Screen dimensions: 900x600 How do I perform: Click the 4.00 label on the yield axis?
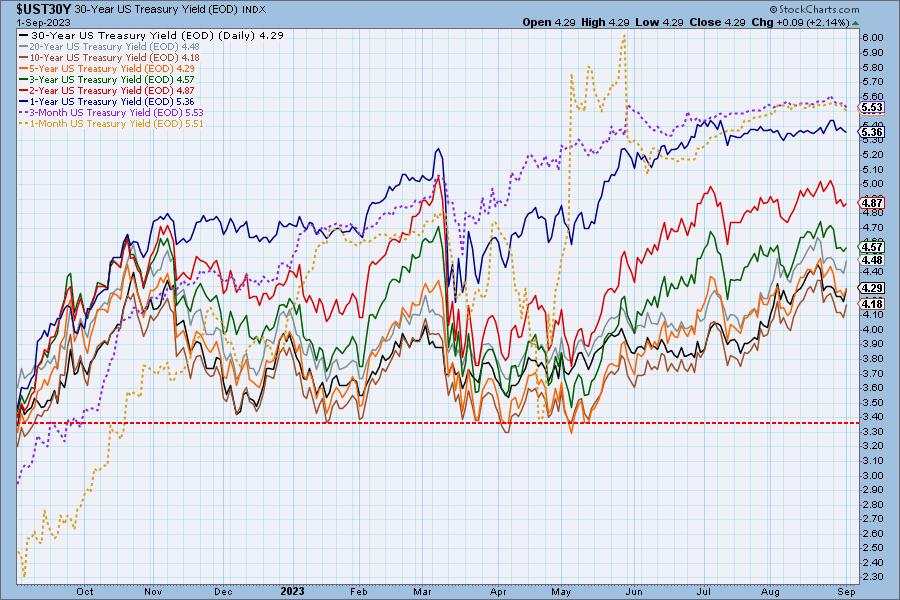(873, 330)
